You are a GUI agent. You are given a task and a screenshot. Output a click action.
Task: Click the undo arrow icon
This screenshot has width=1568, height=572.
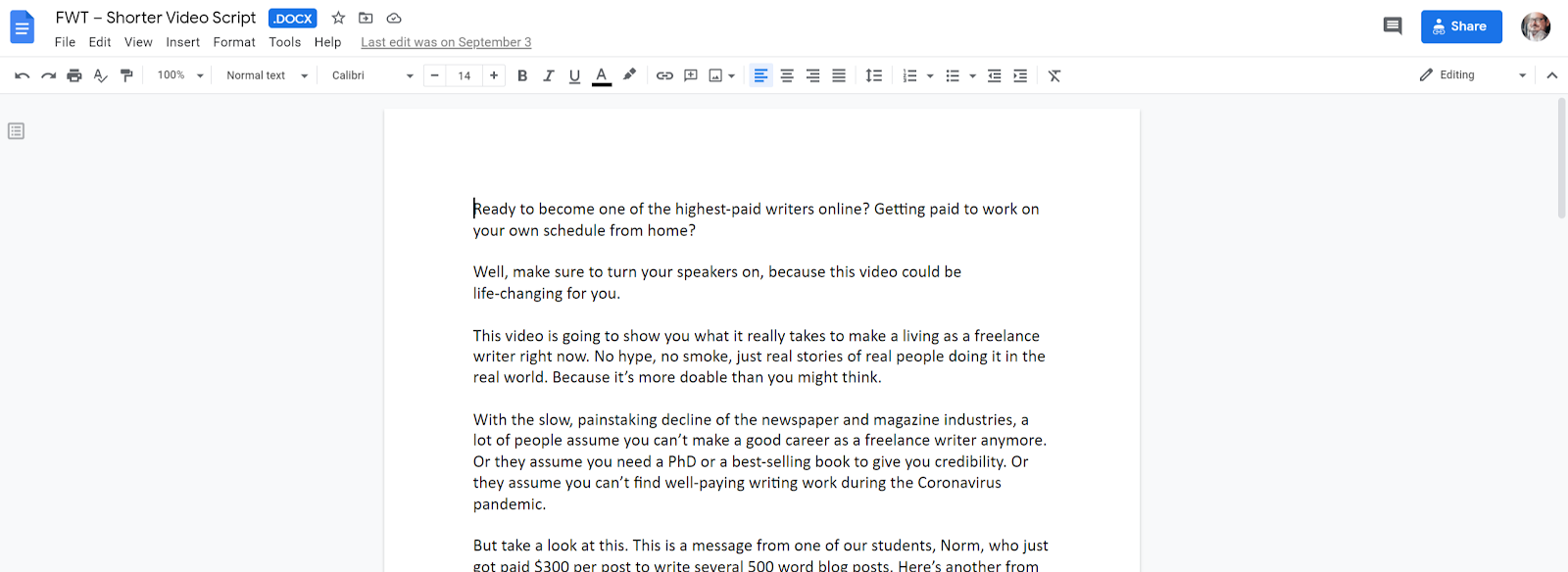point(22,75)
